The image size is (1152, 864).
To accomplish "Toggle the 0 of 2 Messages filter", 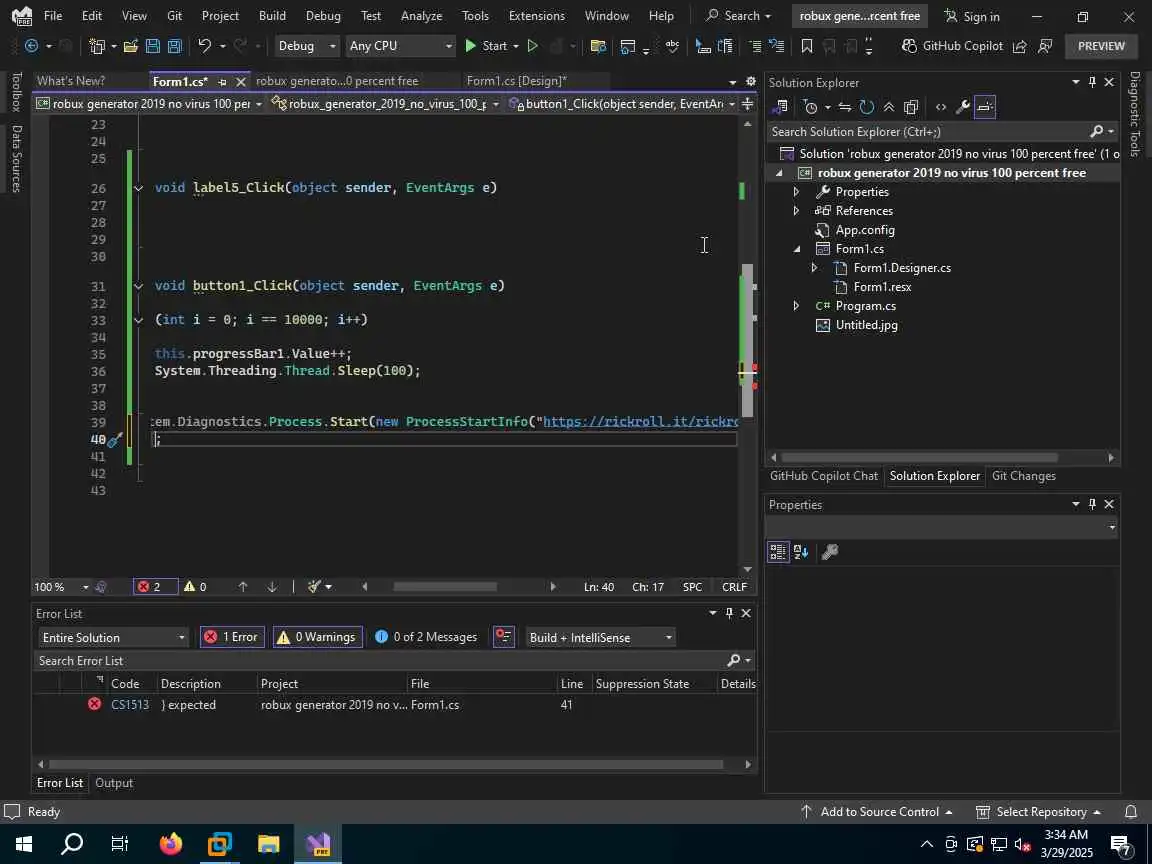I will click(x=425, y=637).
